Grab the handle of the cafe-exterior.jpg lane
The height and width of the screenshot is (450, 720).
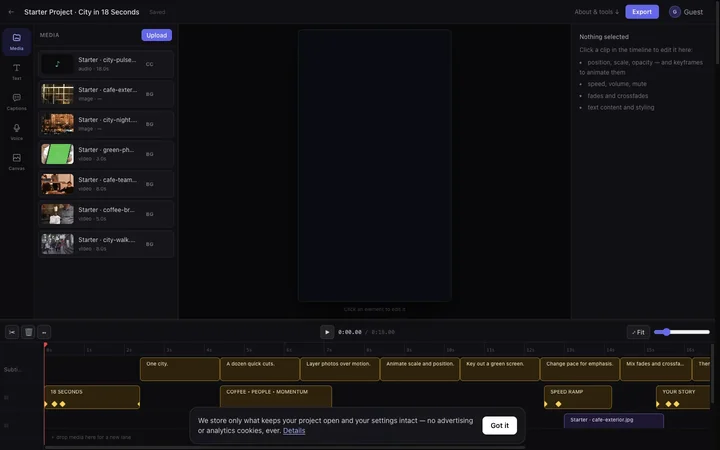(6, 426)
